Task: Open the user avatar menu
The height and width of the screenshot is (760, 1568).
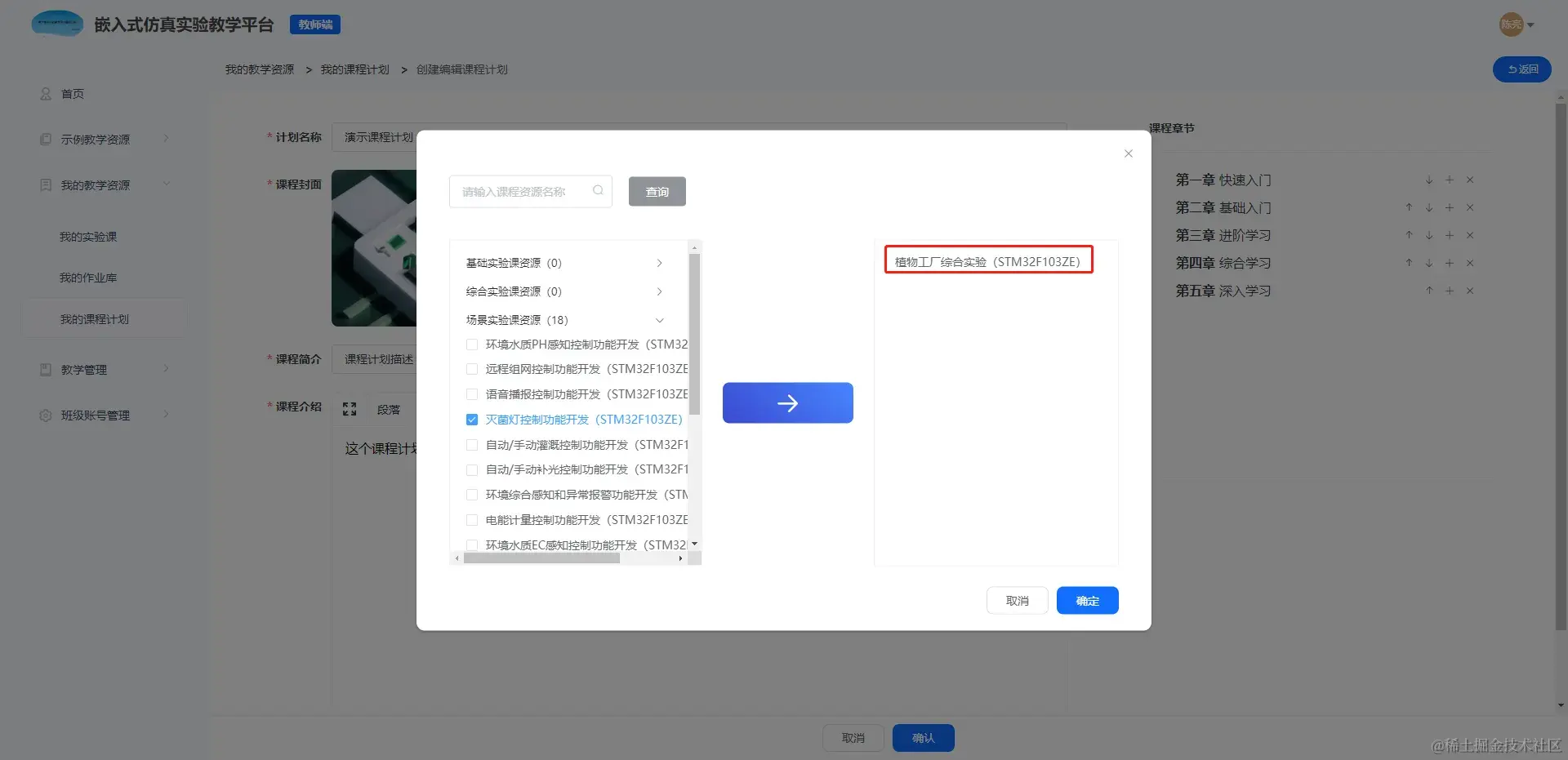Action: click(x=1517, y=24)
